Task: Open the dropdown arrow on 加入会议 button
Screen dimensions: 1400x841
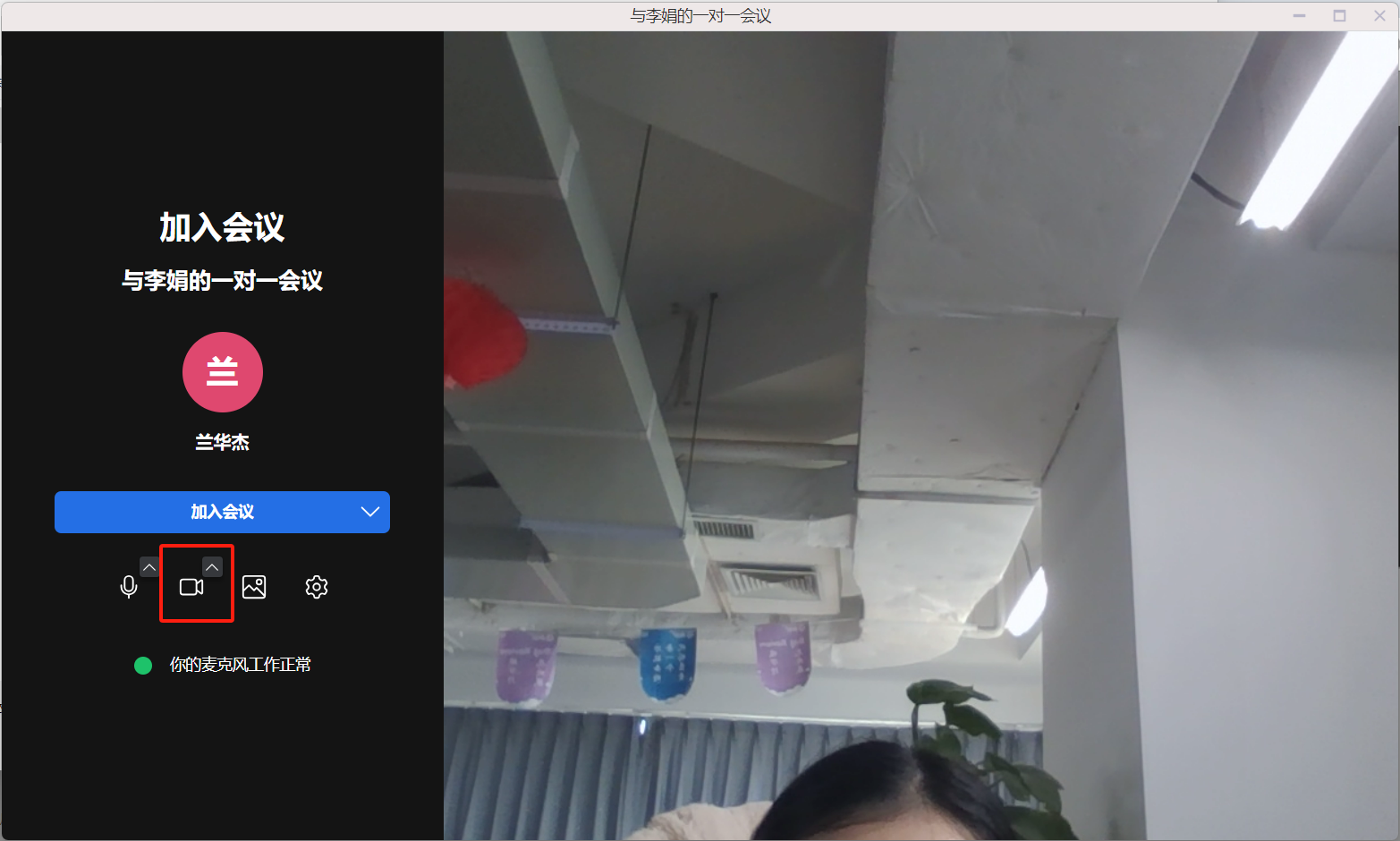Action: click(369, 512)
